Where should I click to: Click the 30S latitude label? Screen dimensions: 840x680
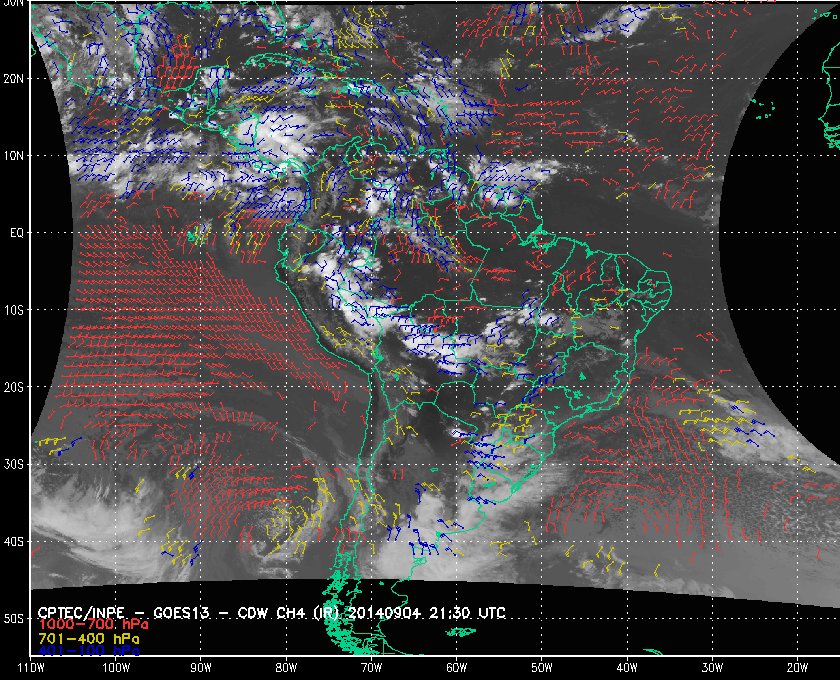pyautogui.click(x=13, y=464)
